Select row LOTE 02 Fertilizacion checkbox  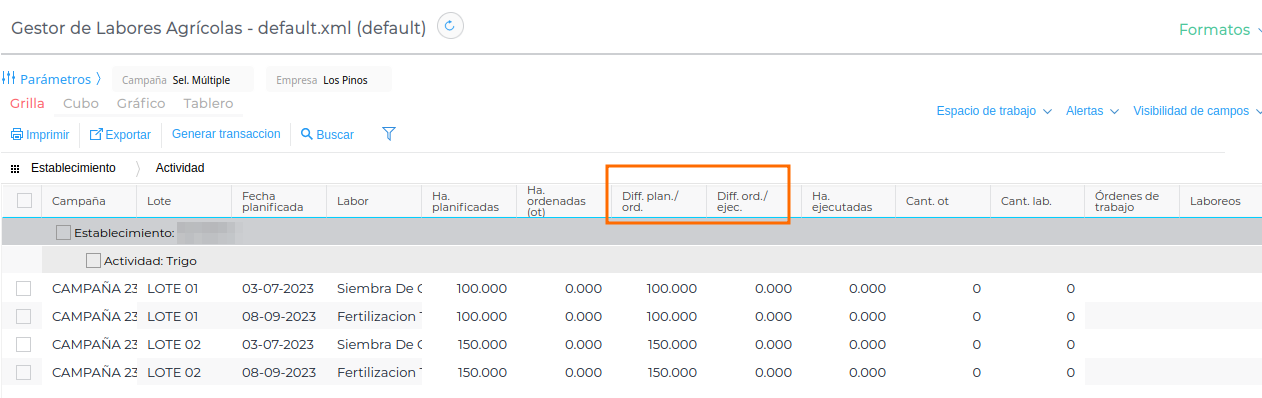24,373
